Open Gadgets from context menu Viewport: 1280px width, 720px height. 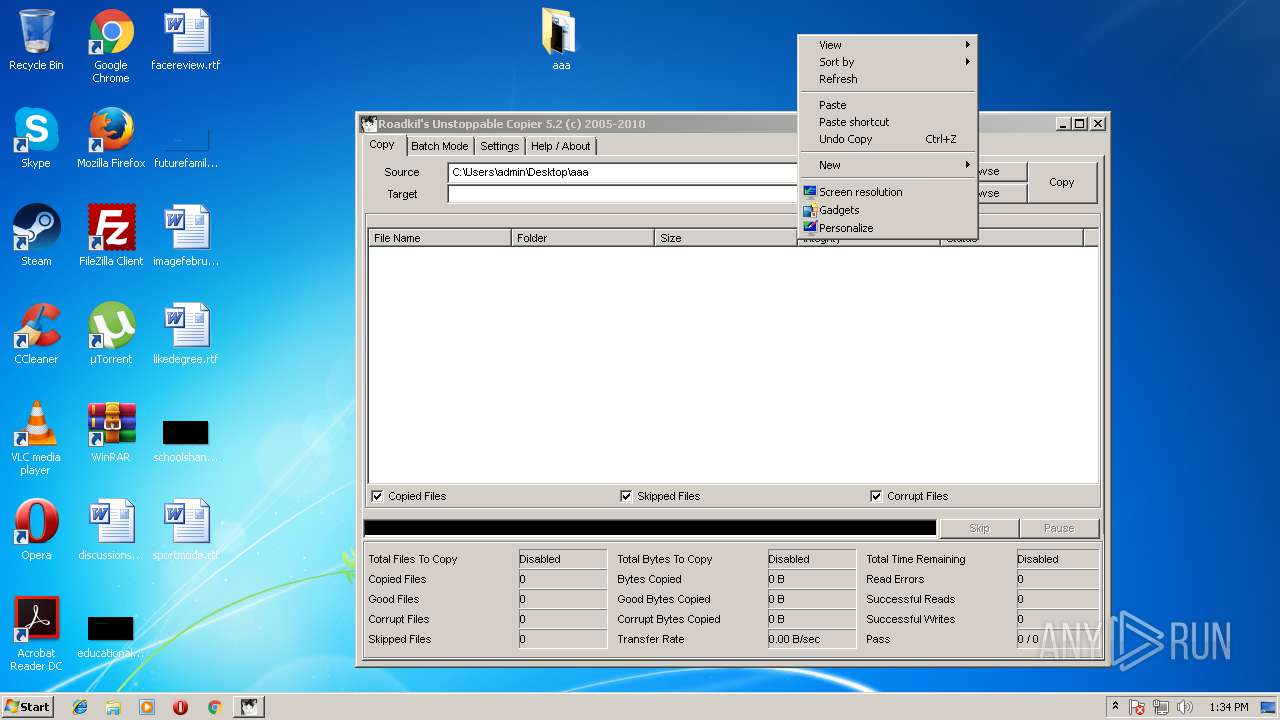[x=887, y=210]
